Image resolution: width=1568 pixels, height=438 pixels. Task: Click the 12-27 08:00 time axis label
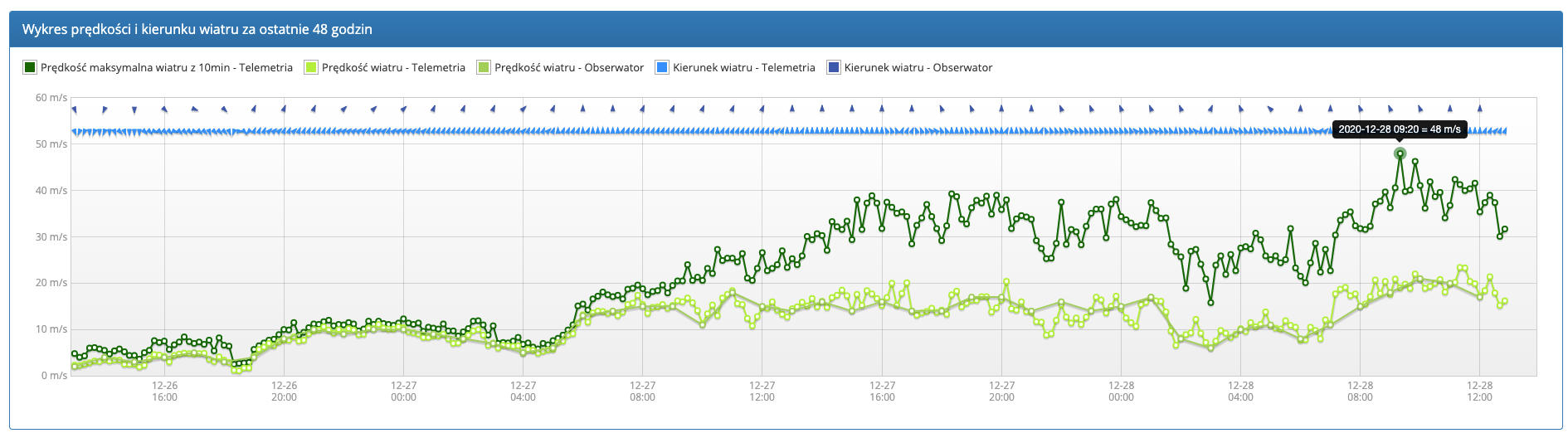point(642,392)
